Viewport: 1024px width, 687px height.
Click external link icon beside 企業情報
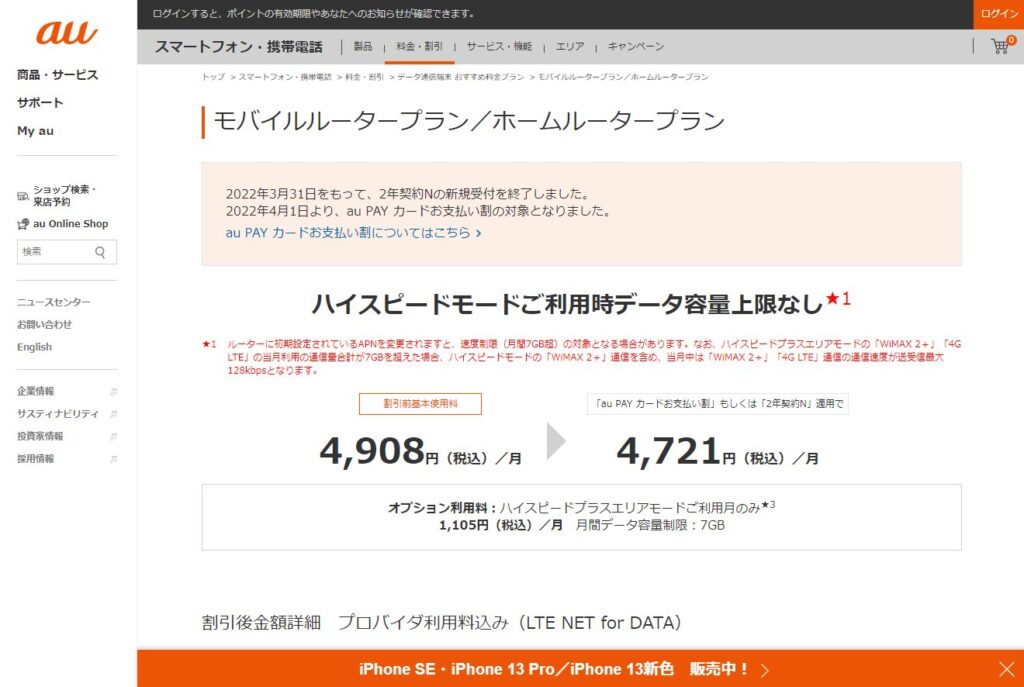point(114,392)
